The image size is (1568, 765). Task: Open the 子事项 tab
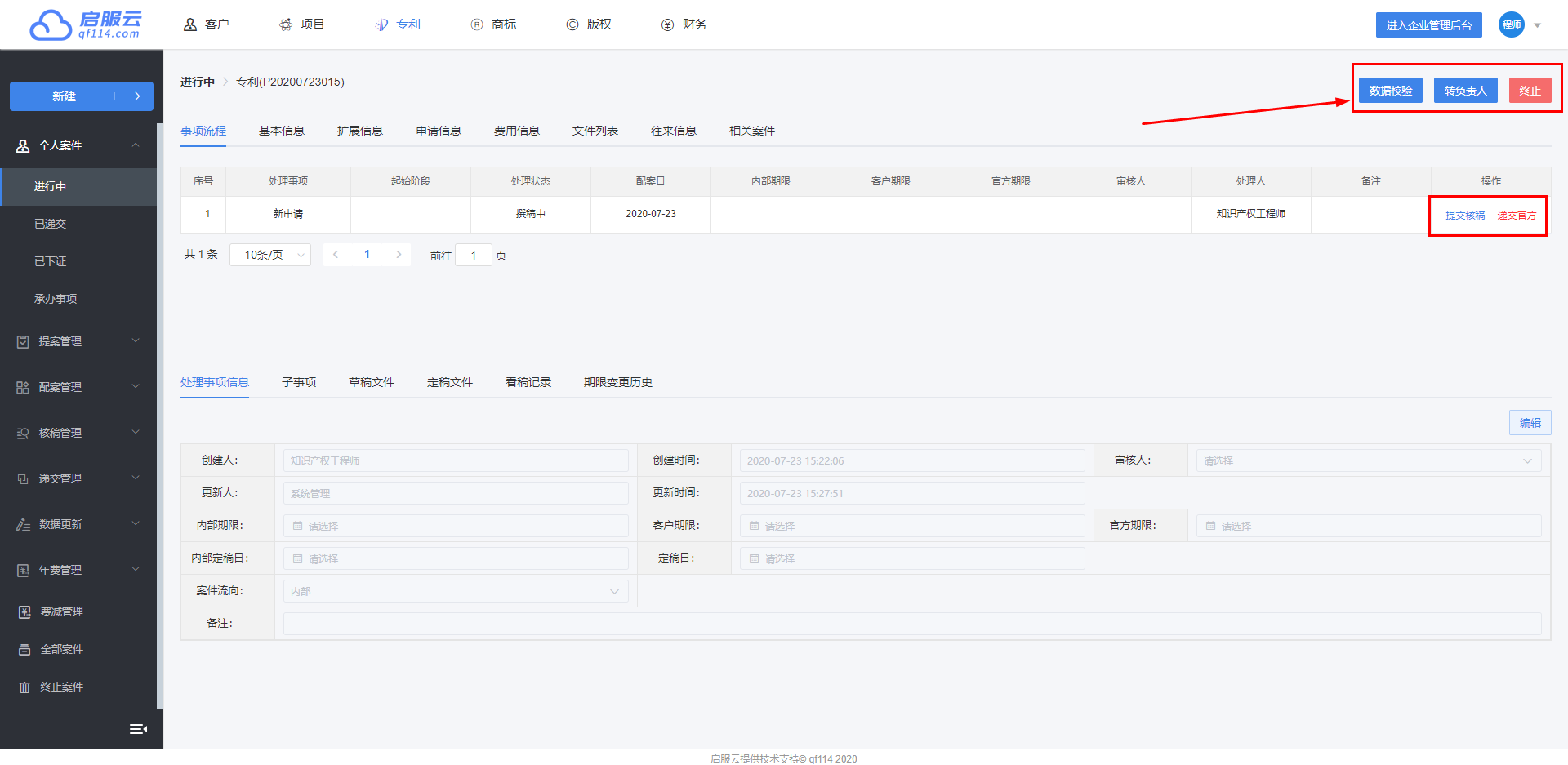pyautogui.click(x=299, y=382)
